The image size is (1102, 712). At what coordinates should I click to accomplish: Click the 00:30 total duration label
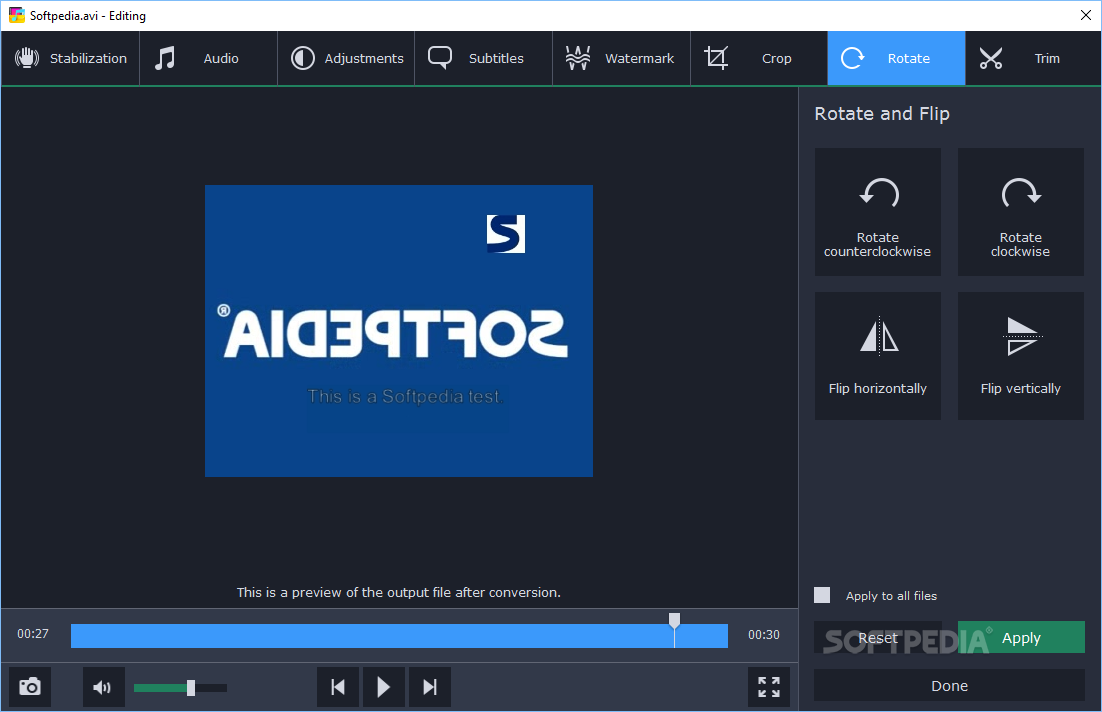pyautogui.click(x=763, y=635)
